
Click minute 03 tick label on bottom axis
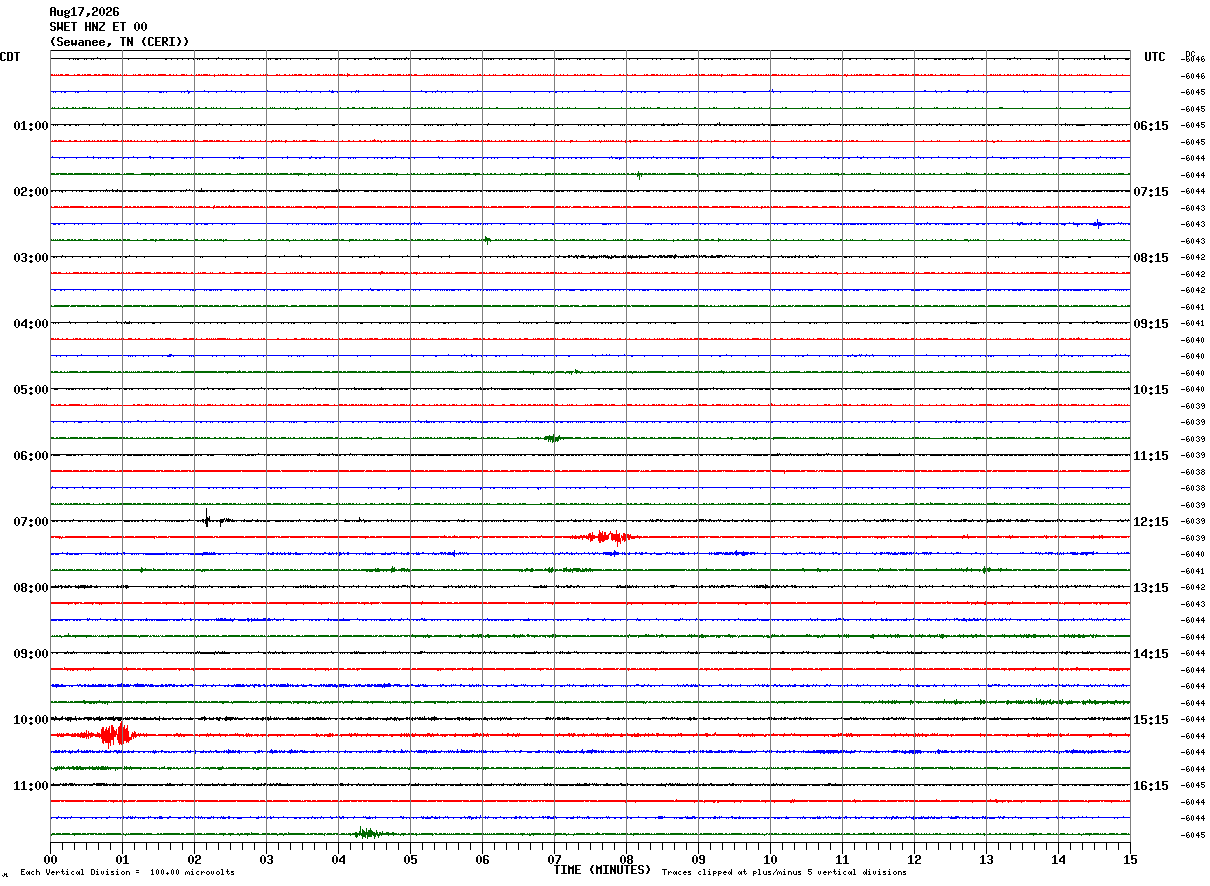(x=266, y=859)
